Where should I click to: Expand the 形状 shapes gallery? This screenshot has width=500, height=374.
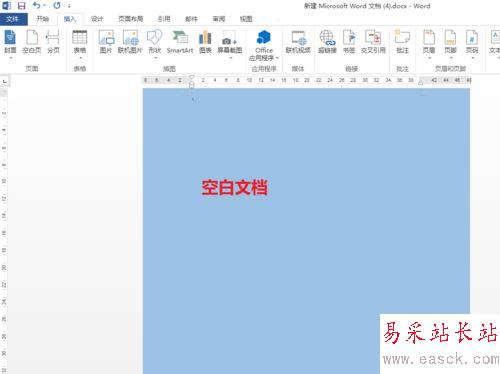click(155, 45)
